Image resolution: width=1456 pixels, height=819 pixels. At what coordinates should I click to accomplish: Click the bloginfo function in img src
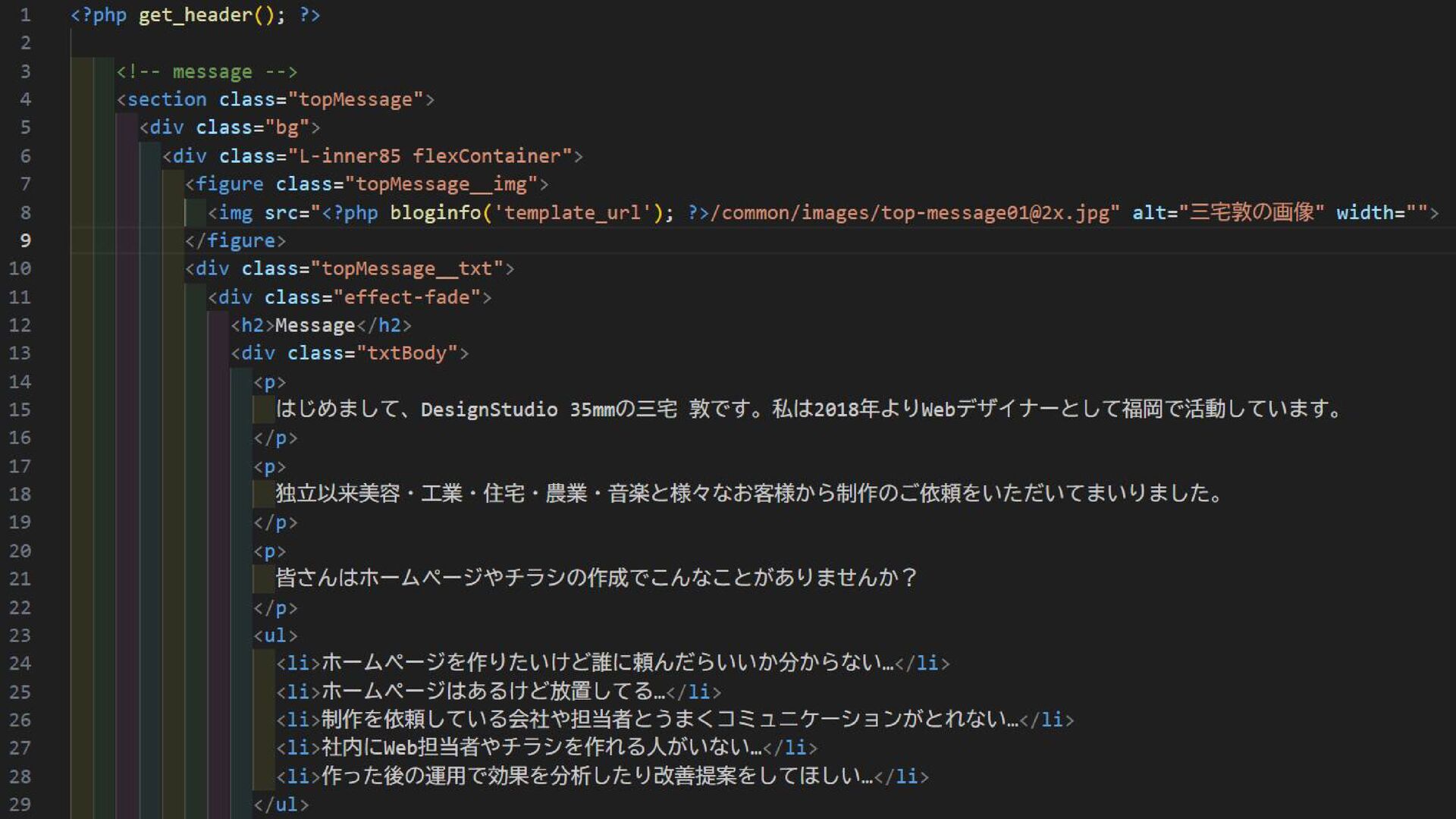pos(435,212)
